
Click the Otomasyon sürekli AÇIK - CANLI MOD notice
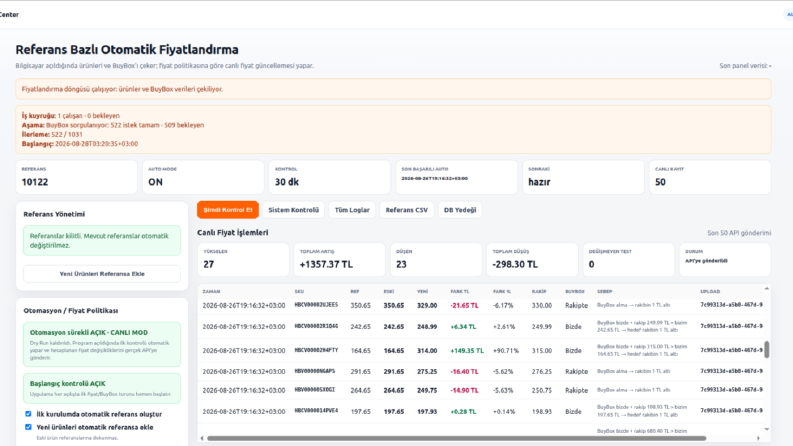(x=102, y=344)
